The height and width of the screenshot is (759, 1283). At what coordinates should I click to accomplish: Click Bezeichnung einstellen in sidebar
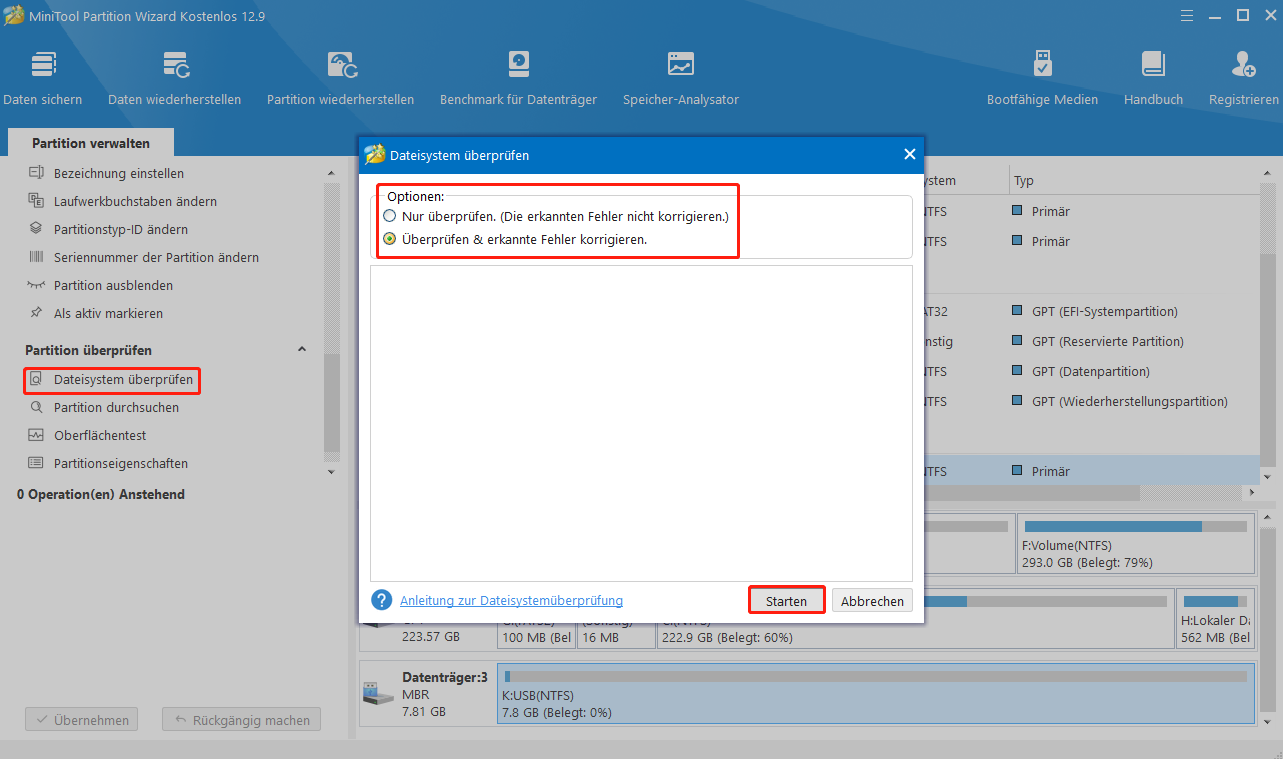coord(118,173)
